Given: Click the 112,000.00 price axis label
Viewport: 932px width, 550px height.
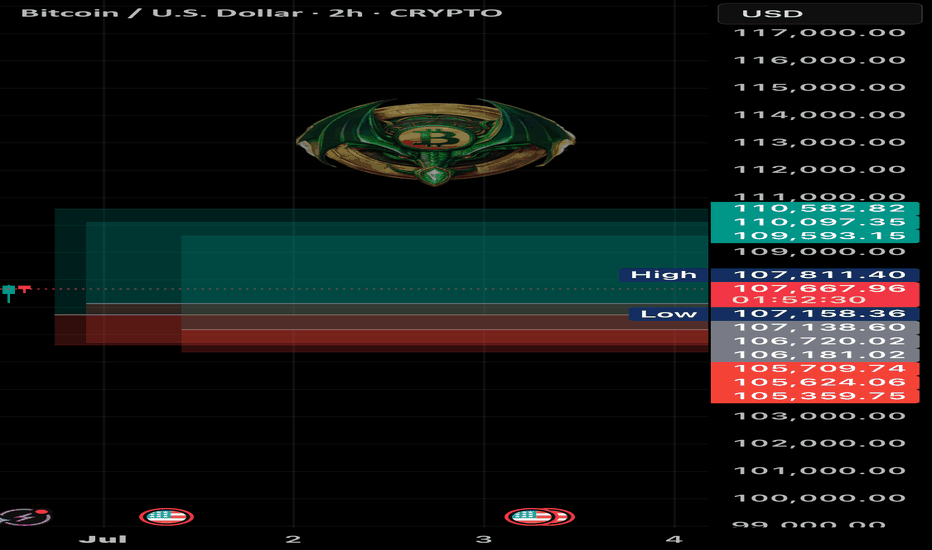Looking at the screenshot, I should [x=820, y=169].
